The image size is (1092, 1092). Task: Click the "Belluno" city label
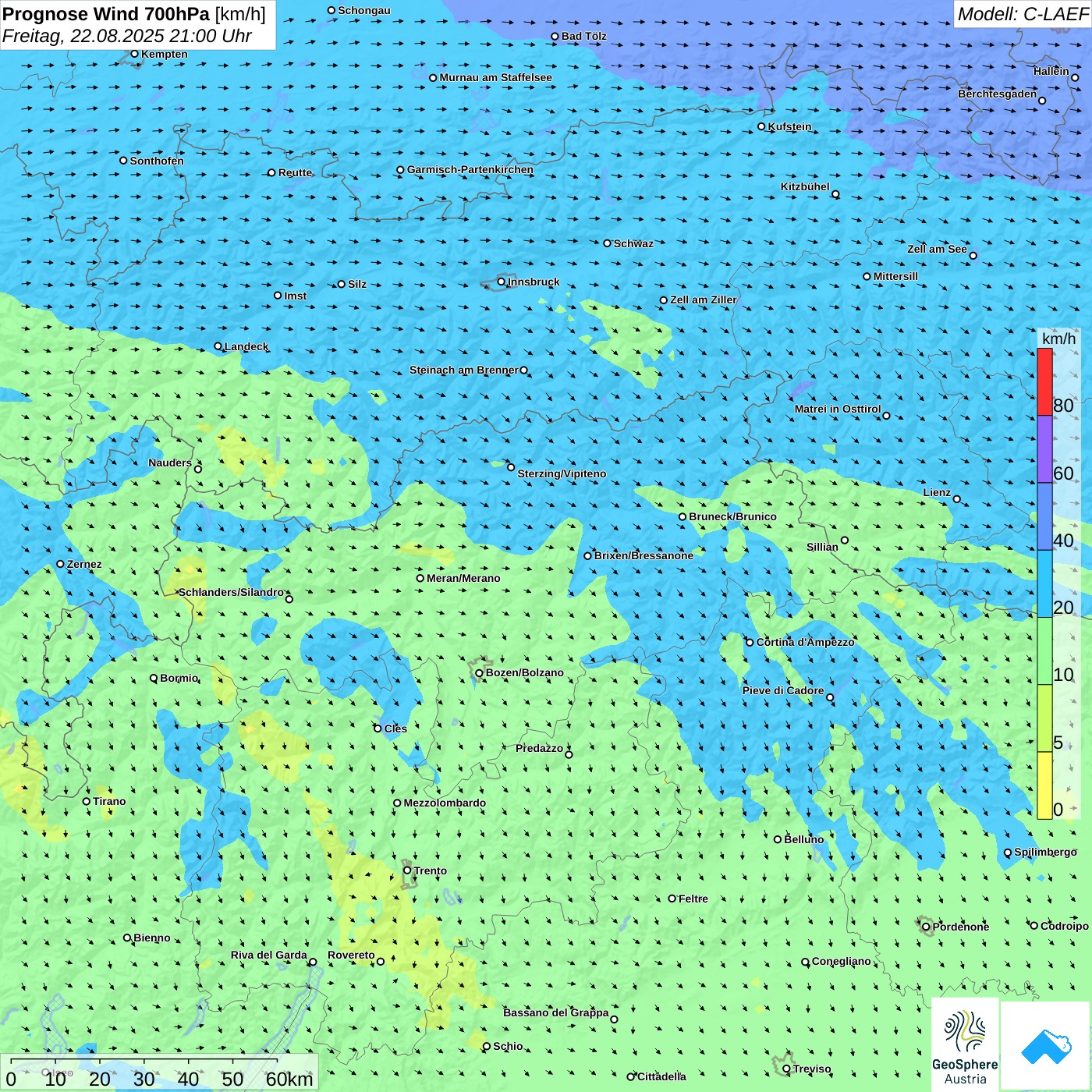click(x=804, y=839)
